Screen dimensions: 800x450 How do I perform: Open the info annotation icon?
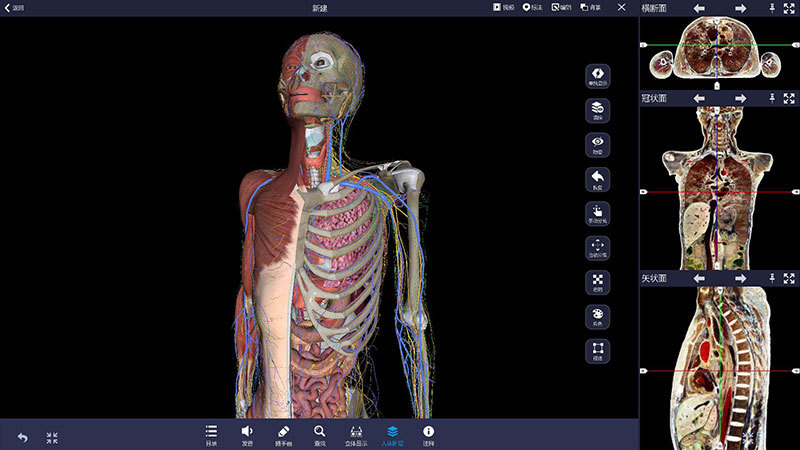[428, 436]
